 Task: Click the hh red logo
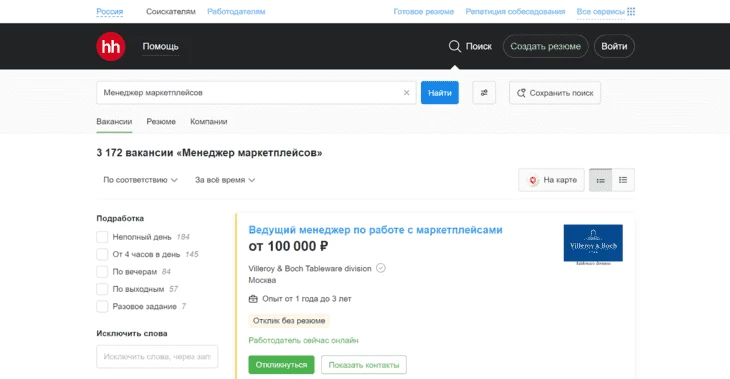tap(111, 47)
